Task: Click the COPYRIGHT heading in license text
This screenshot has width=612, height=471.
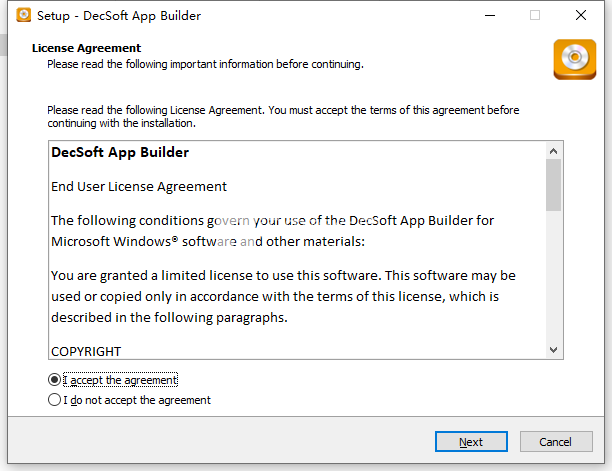Action: point(86,352)
